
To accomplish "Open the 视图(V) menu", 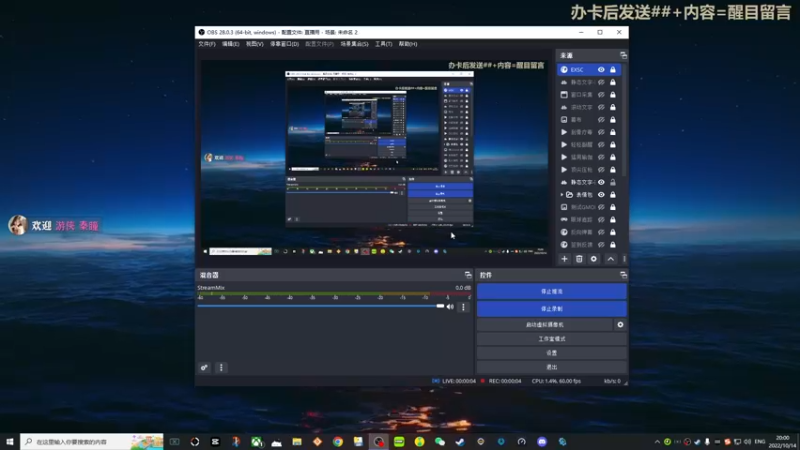I will coord(255,44).
